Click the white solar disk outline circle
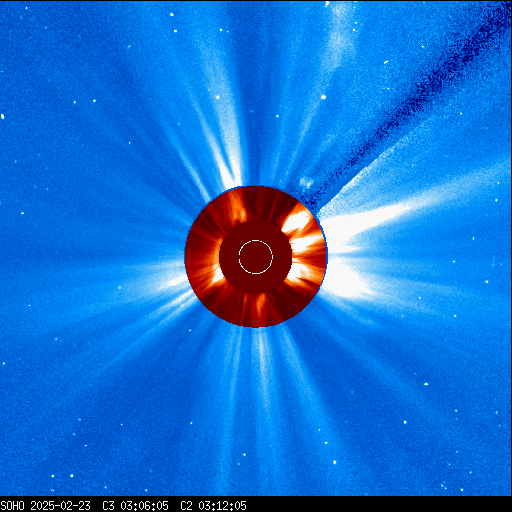Viewport: 512px width, 512px height. tap(256, 257)
